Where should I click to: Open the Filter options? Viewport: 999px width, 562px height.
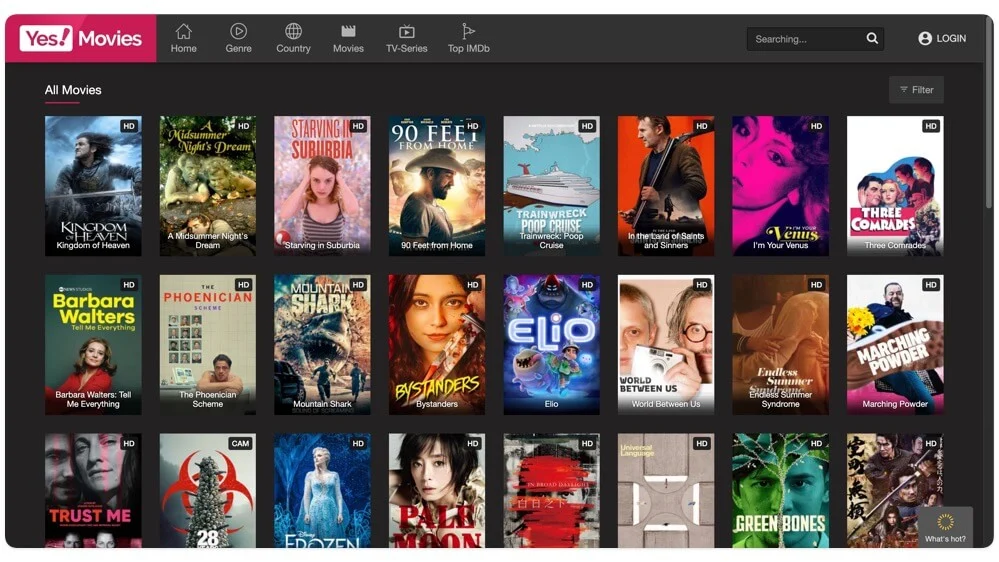916,90
